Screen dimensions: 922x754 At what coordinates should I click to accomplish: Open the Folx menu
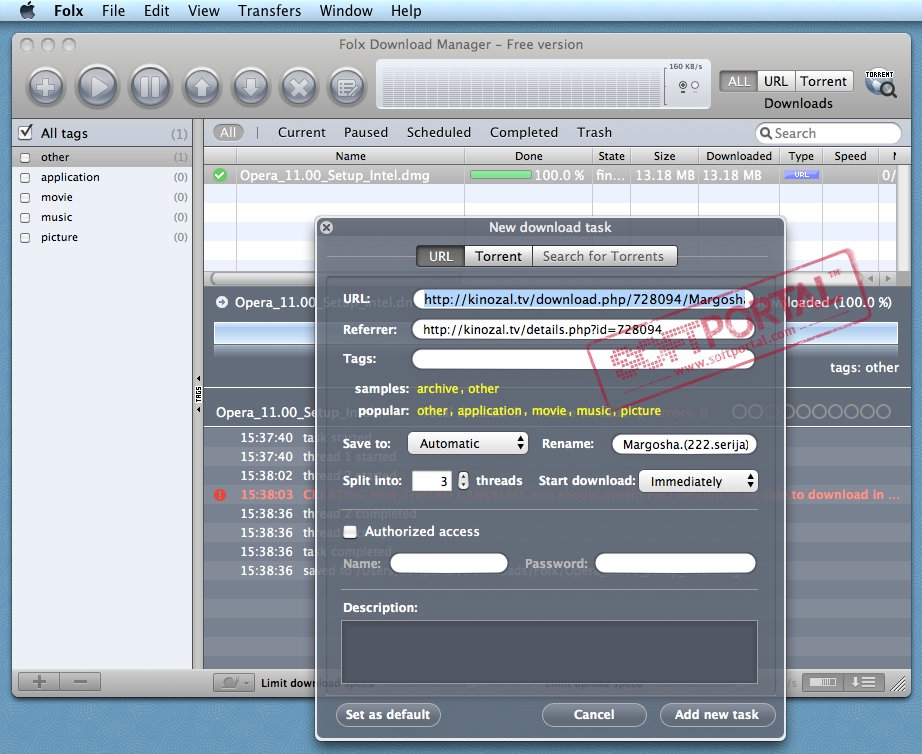(68, 11)
